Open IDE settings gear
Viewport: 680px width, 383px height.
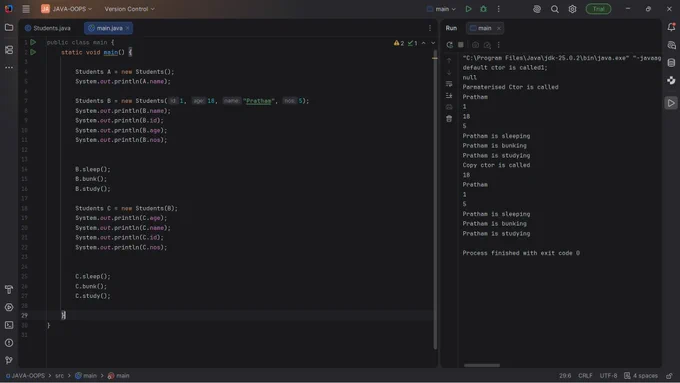click(x=572, y=9)
